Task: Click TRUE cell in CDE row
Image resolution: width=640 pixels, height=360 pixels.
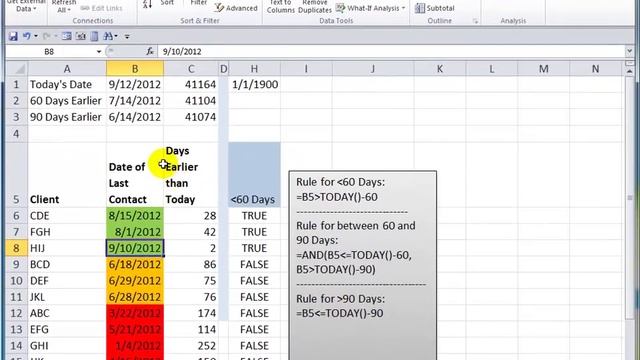Action: pyautogui.click(x=254, y=216)
